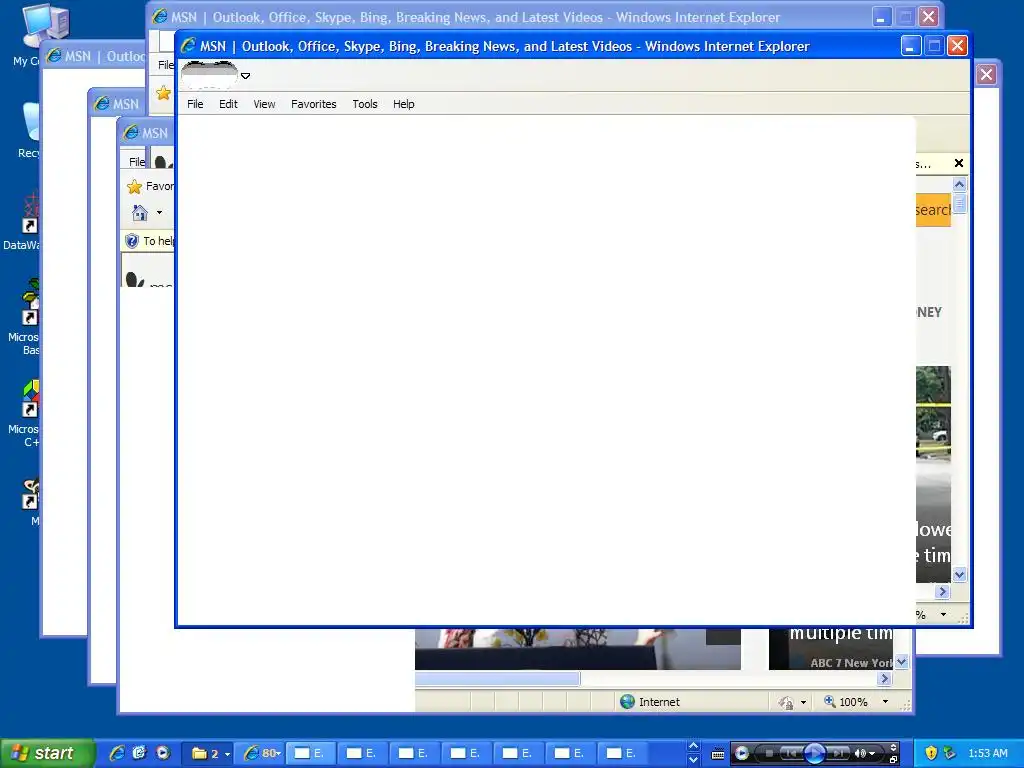Click the up arrow of the front window's vertical scrollbar

(959, 185)
